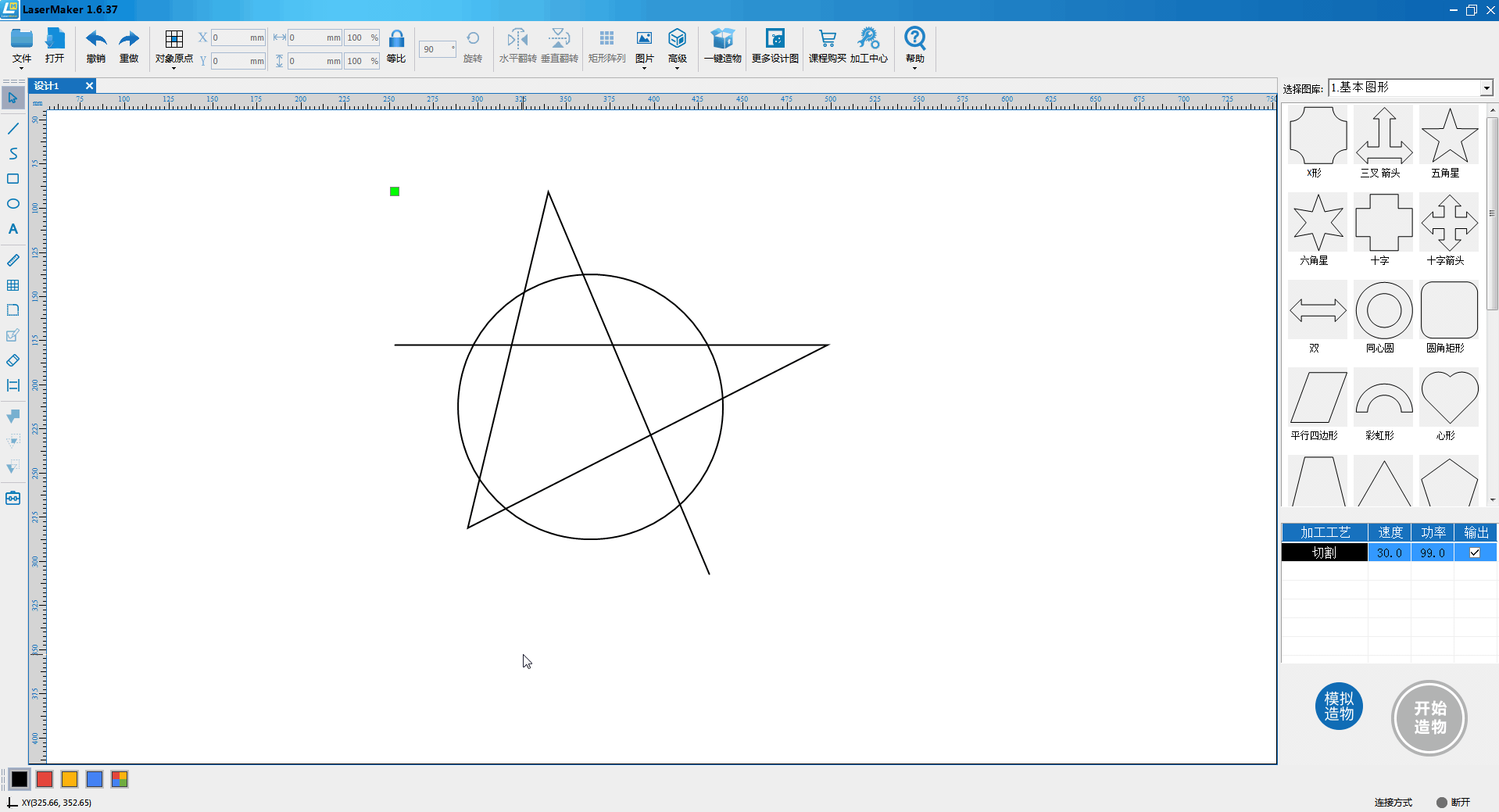This screenshot has height=812, width=1499.
Task: Click the Y position input field
Action: point(238,61)
